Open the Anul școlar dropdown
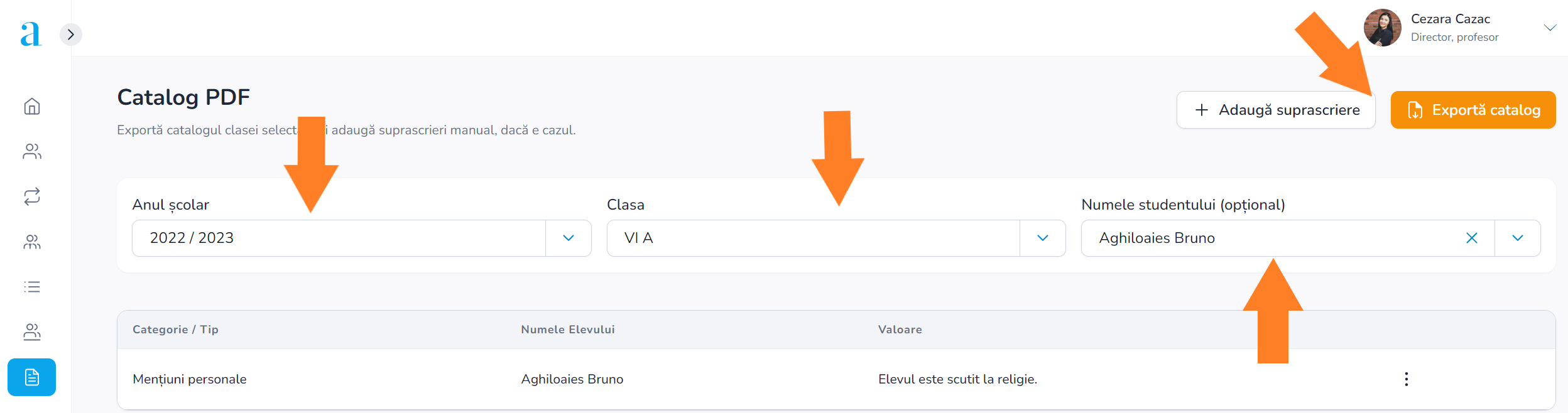The height and width of the screenshot is (413, 1568). (x=568, y=238)
